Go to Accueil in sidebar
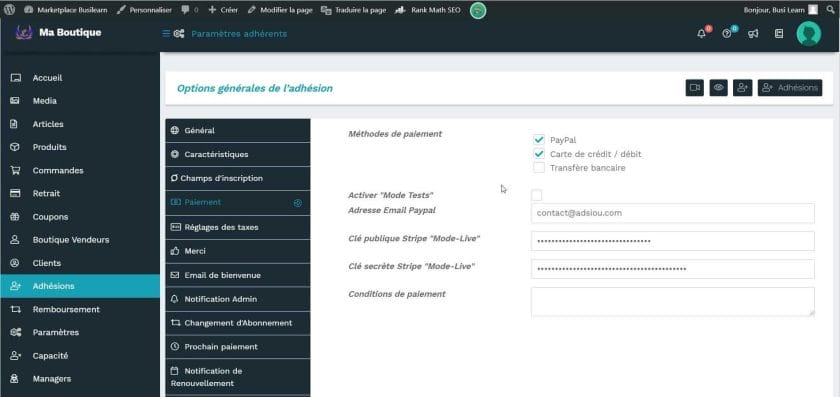This screenshot has width=840, height=397. pos(80,78)
